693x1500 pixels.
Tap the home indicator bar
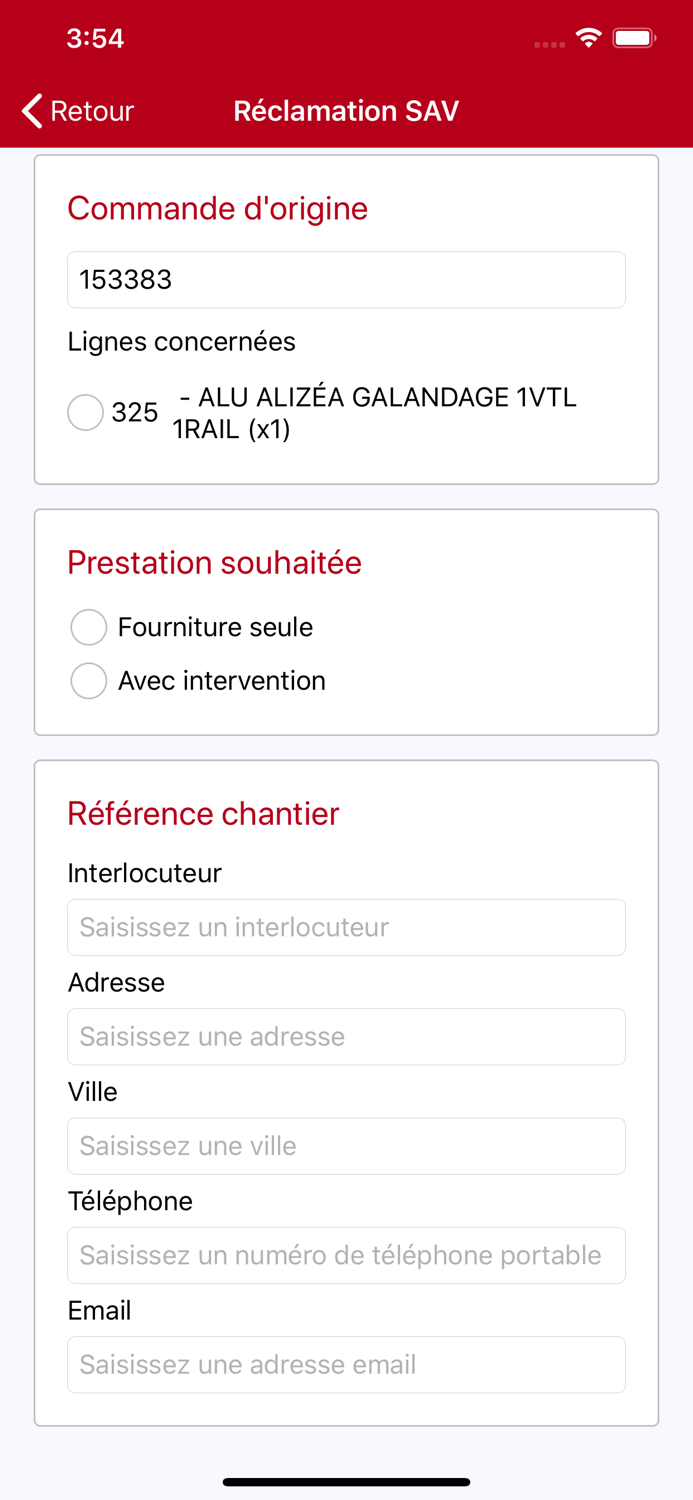346,1482
